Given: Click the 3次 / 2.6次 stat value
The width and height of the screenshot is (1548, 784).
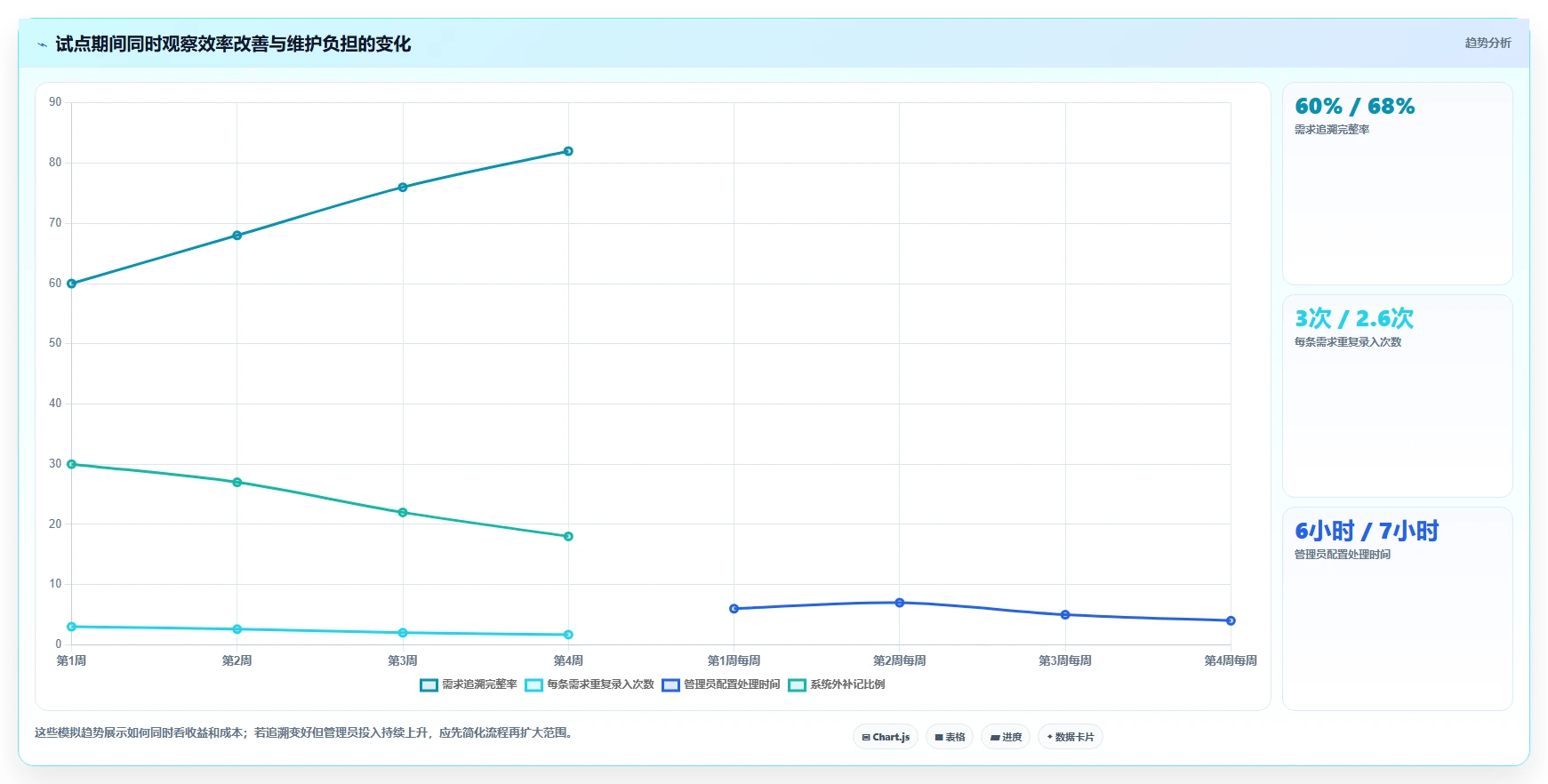Looking at the screenshot, I should pos(1354,318).
